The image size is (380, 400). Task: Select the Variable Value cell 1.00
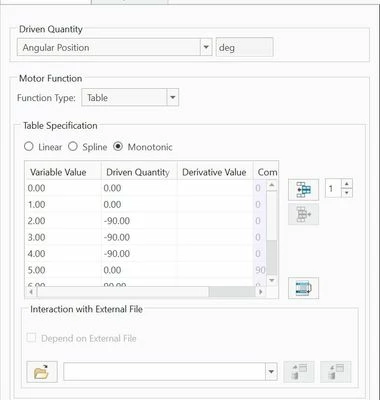(63, 204)
